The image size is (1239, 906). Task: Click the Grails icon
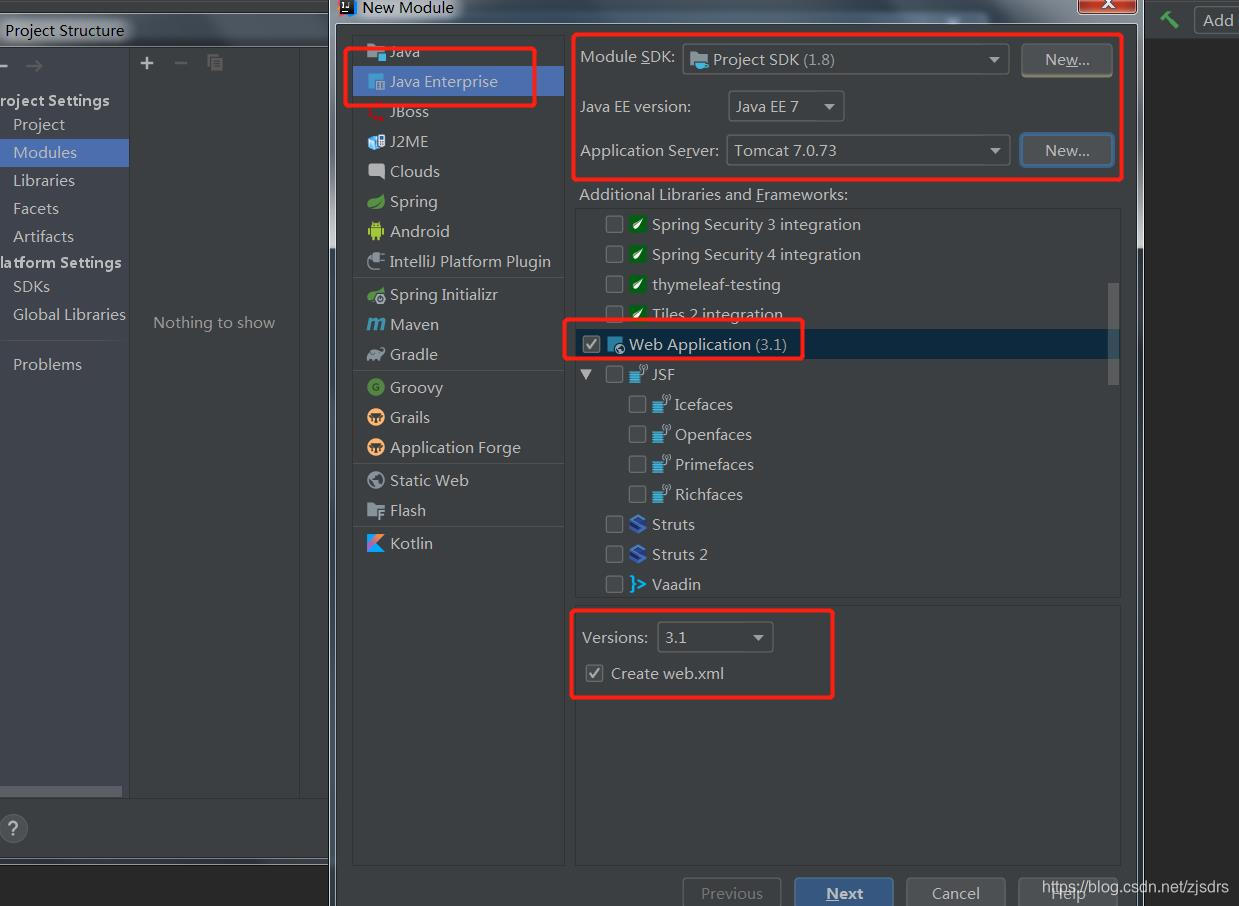tap(376, 418)
